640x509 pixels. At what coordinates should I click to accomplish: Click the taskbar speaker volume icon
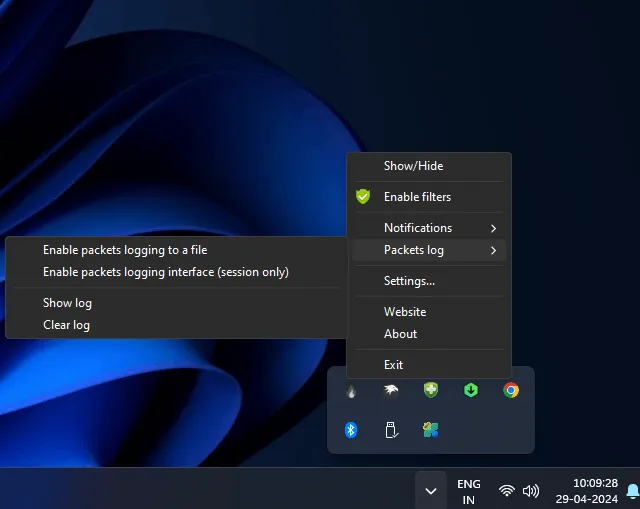pos(531,491)
